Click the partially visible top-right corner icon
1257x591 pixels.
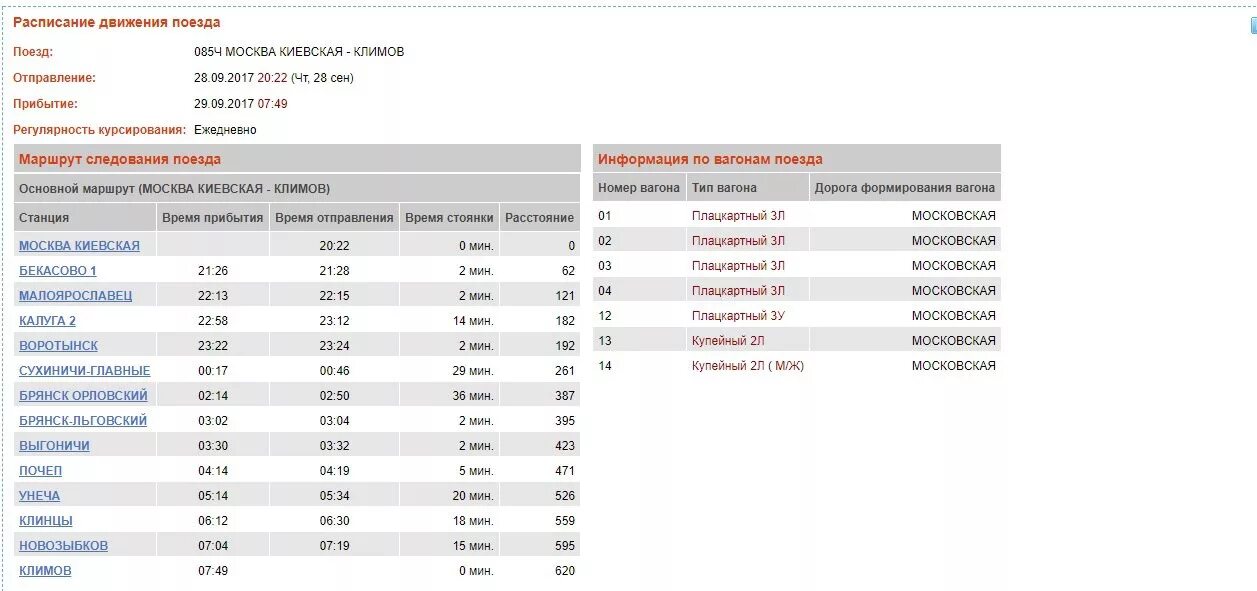[x=1253, y=25]
